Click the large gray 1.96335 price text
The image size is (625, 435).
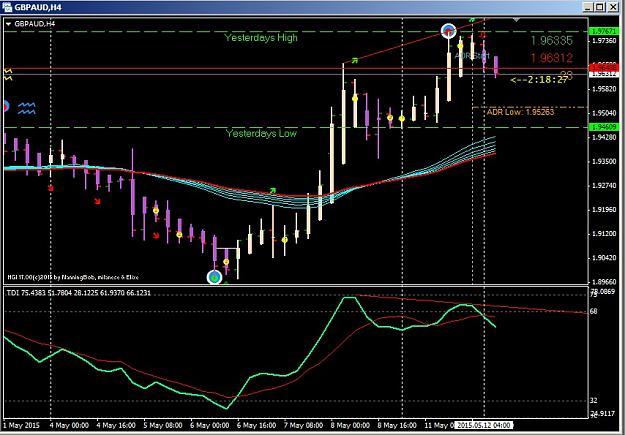552,40
